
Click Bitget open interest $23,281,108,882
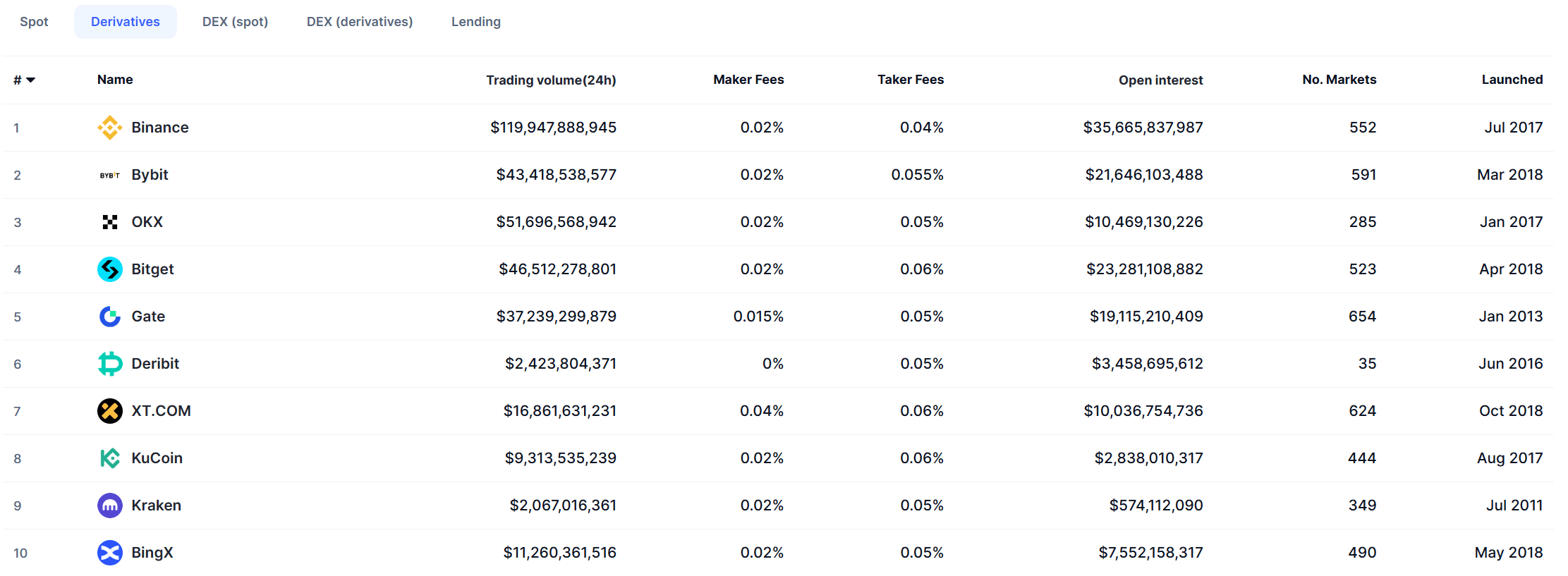tap(1144, 269)
